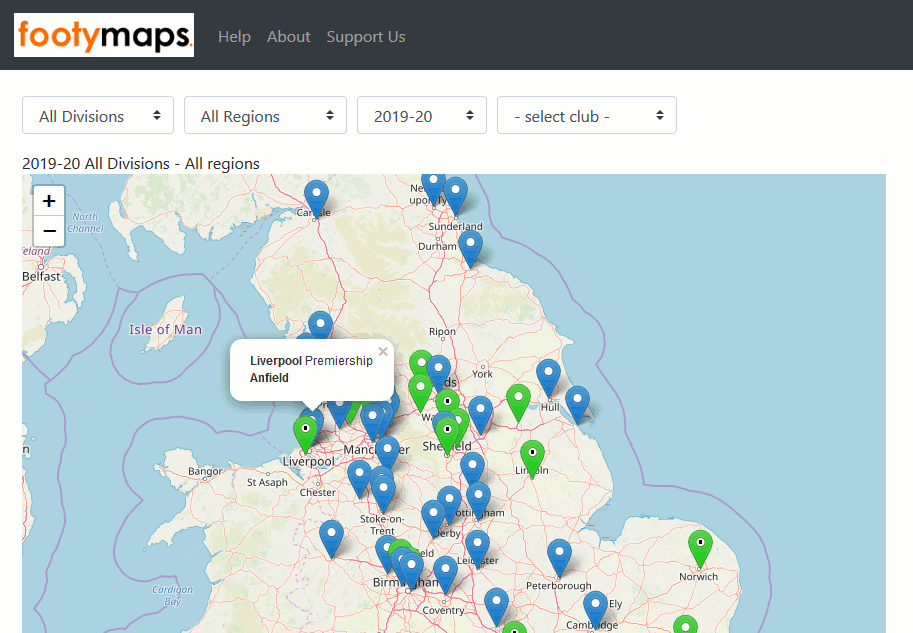
Task: Zoom in on the map
Action: coord(49,200)
